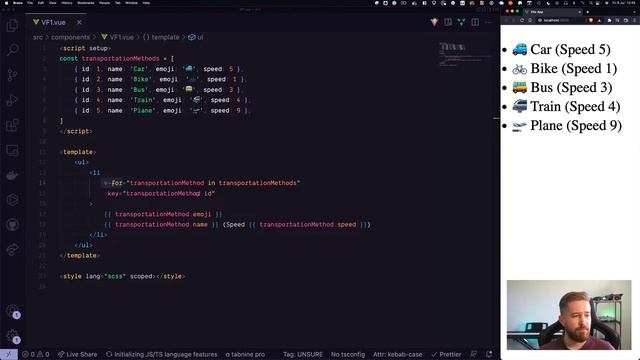Open the File menu in macOS menu bar
Image resolution: width=640 pixels, height=360 pixels.
click(30, 3)
